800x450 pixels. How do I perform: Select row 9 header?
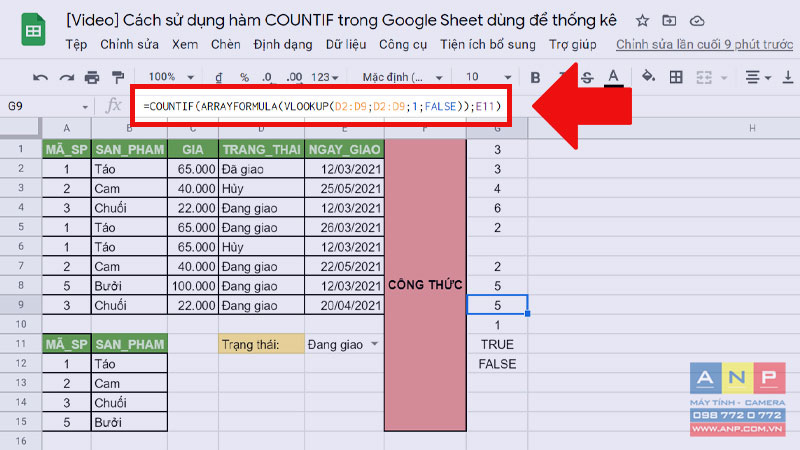(x=20, y=305)
